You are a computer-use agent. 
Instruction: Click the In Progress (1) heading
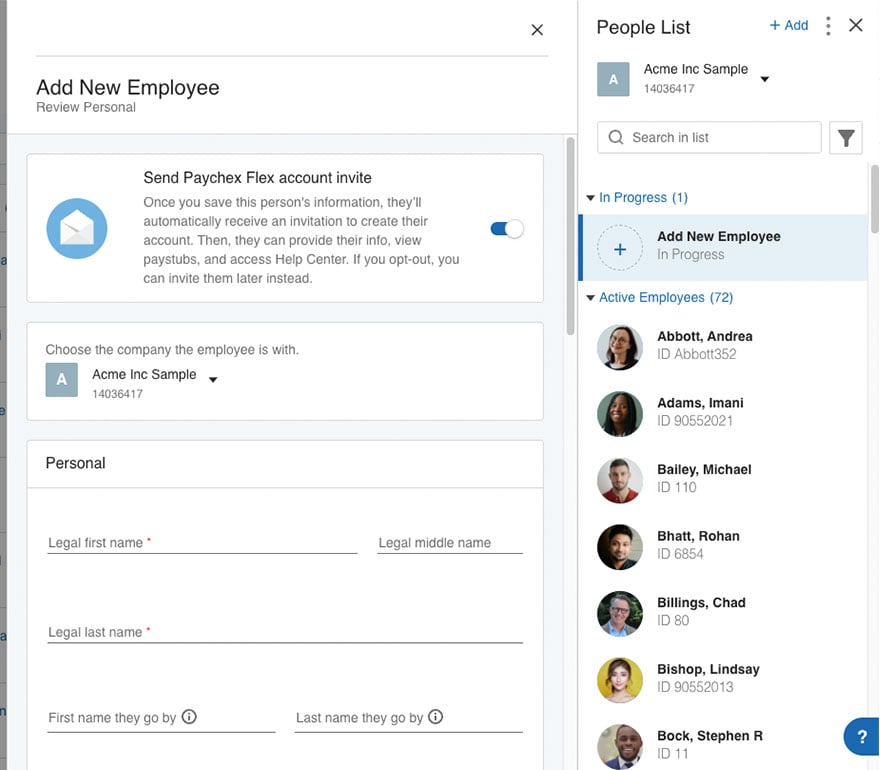click(x=643, y=198)
